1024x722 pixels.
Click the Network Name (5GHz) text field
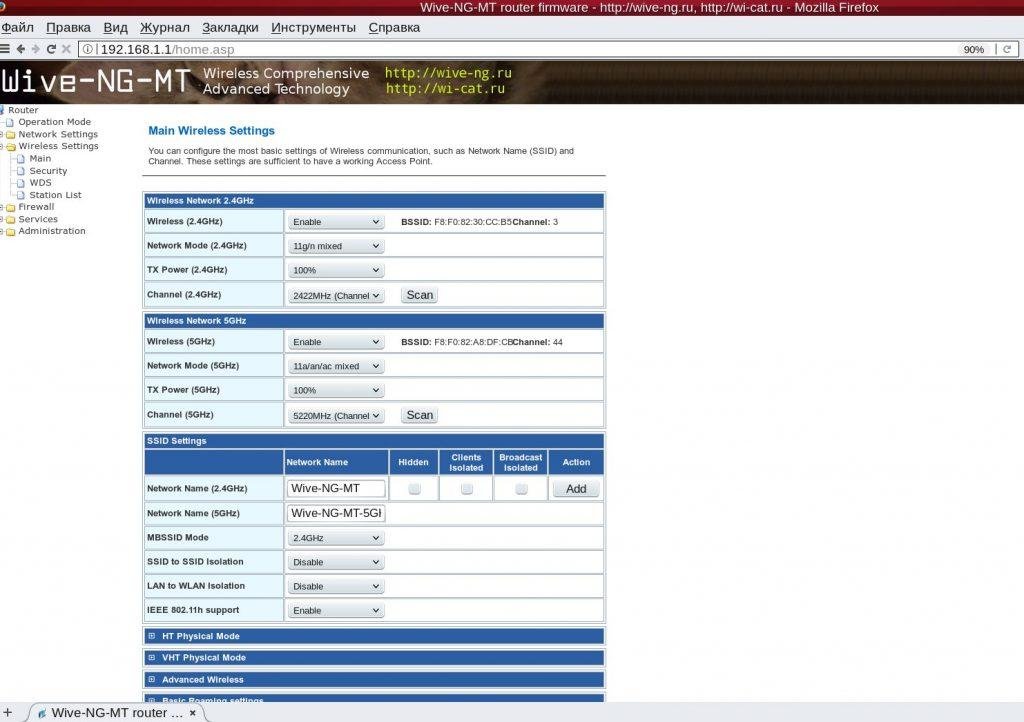336,513
